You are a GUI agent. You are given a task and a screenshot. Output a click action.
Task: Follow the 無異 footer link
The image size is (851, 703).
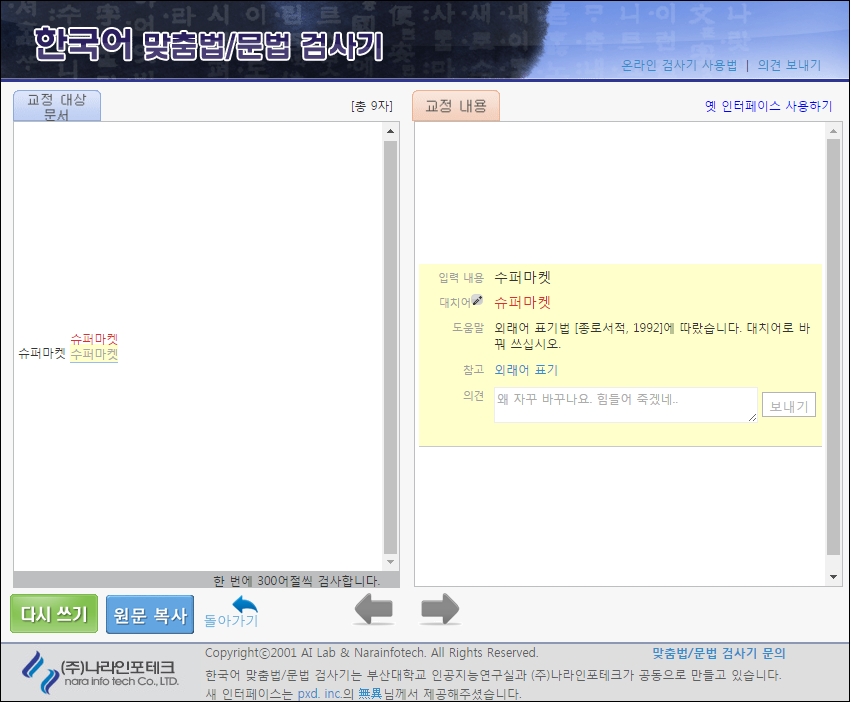click(370, 694)
